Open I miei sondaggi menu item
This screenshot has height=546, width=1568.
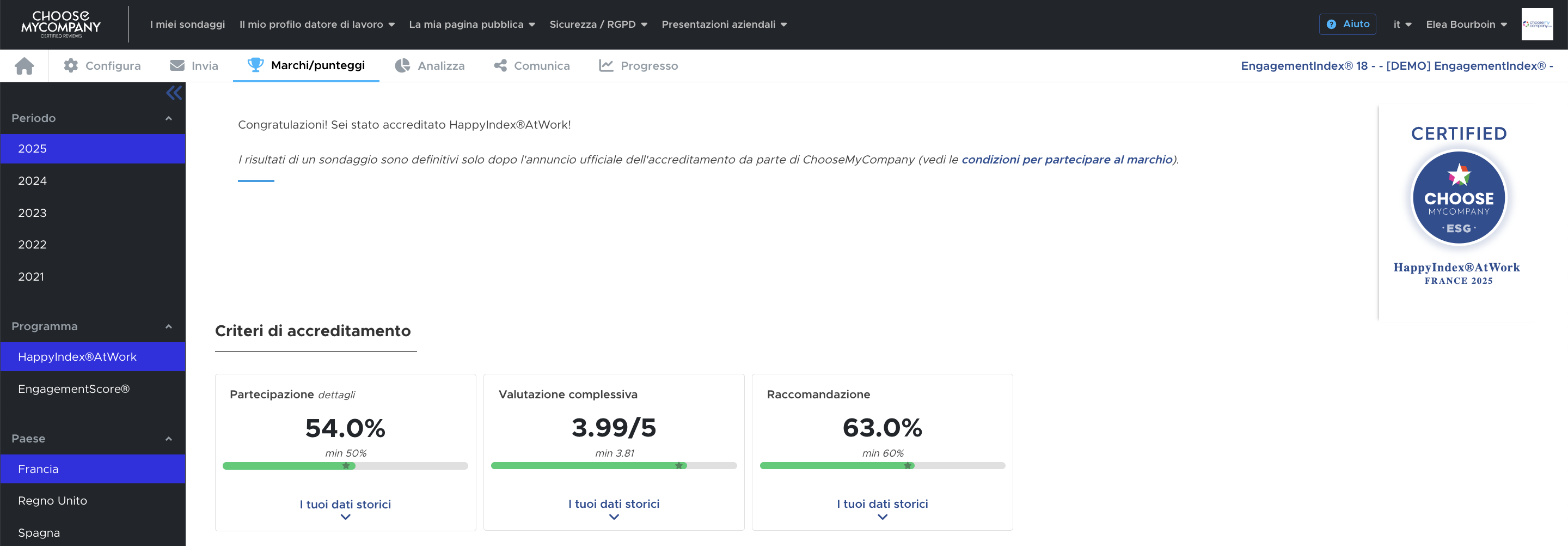pyautogui.click(x=187, y=25)
